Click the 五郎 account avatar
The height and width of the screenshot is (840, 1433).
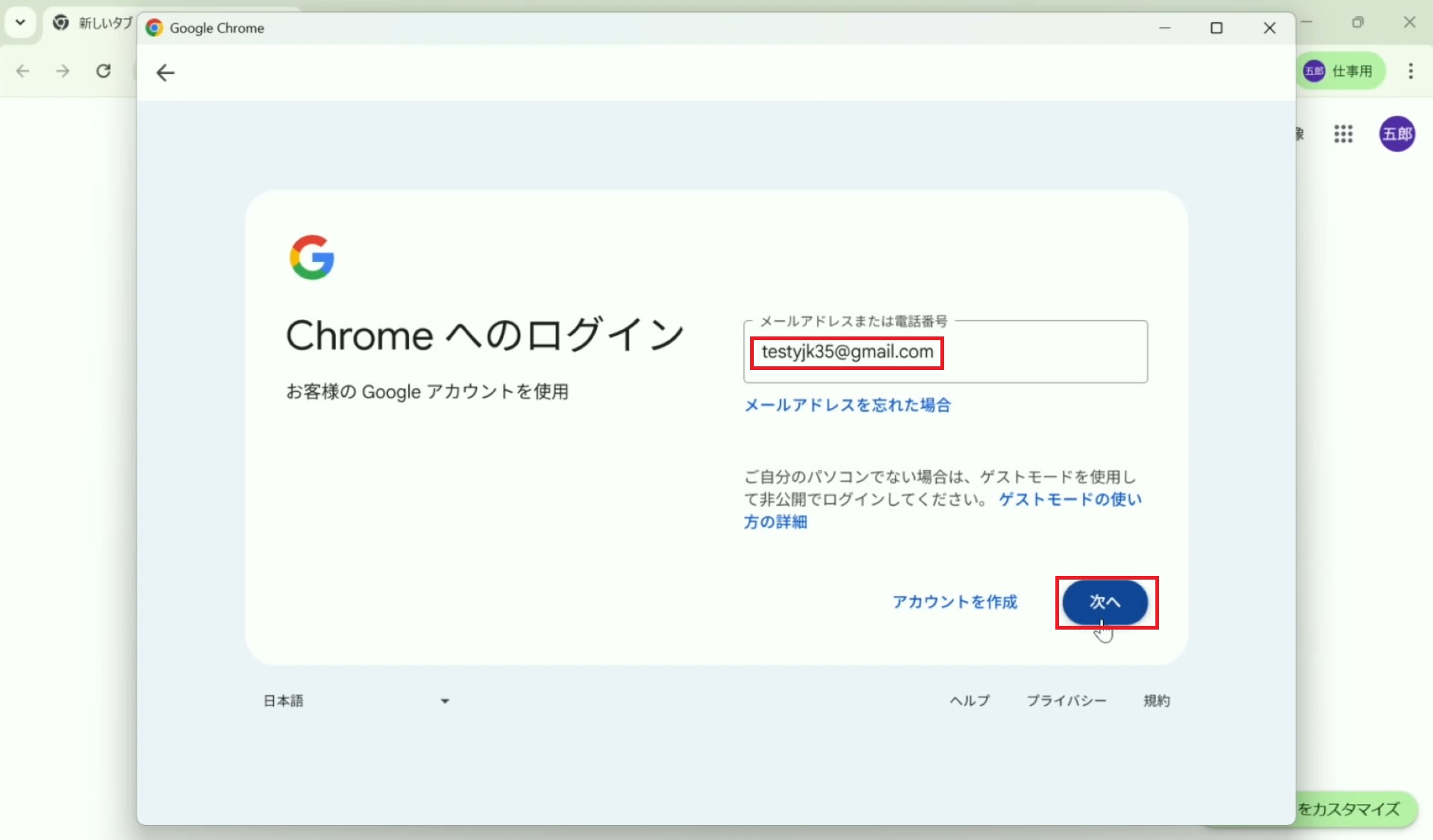coord(1396,134)
